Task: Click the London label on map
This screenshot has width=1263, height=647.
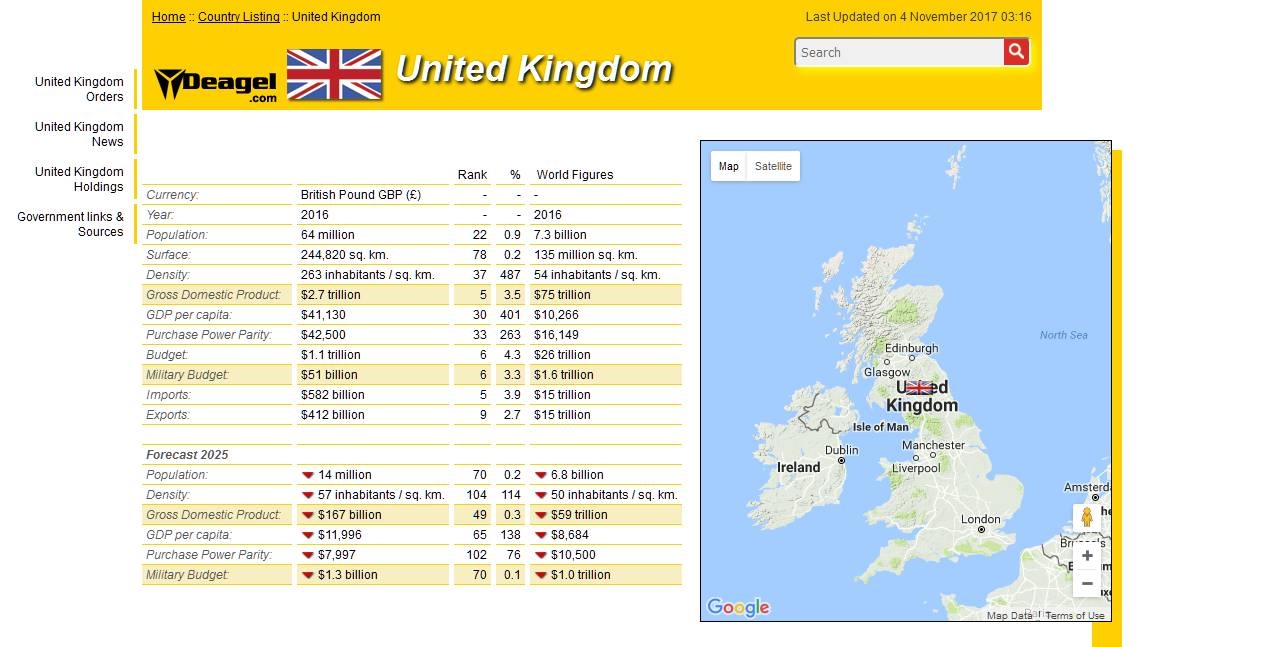Action: click(x=980, y=519)
